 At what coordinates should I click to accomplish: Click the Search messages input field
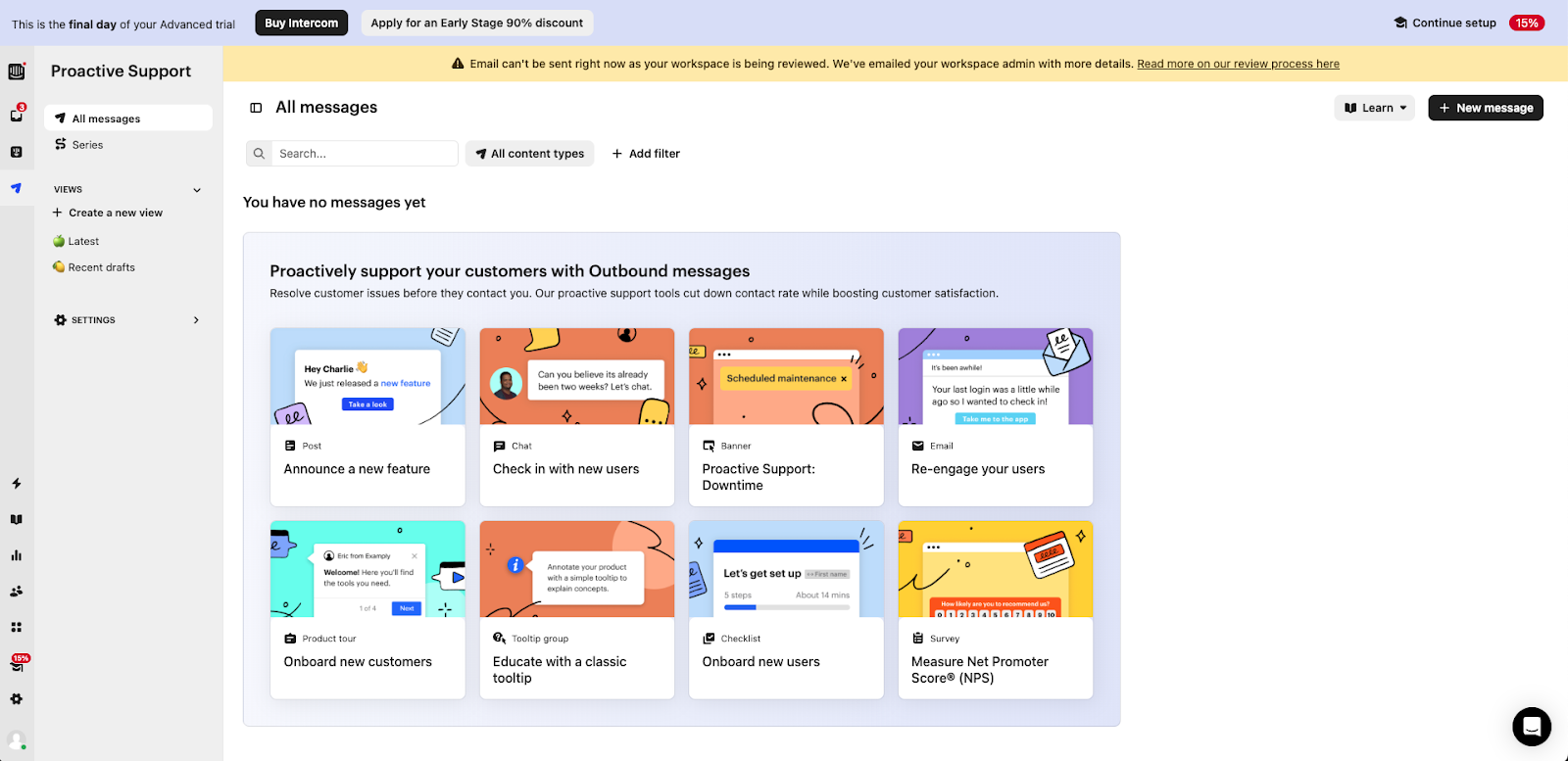click(x=364, y=154)
